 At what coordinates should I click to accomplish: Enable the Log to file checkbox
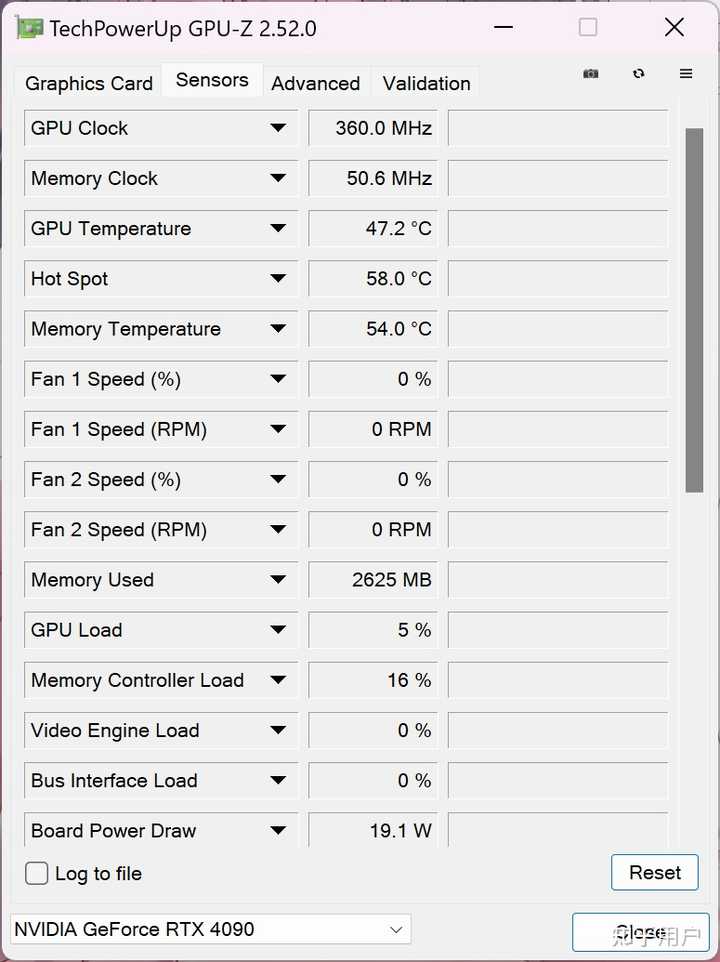pos(37,873)
